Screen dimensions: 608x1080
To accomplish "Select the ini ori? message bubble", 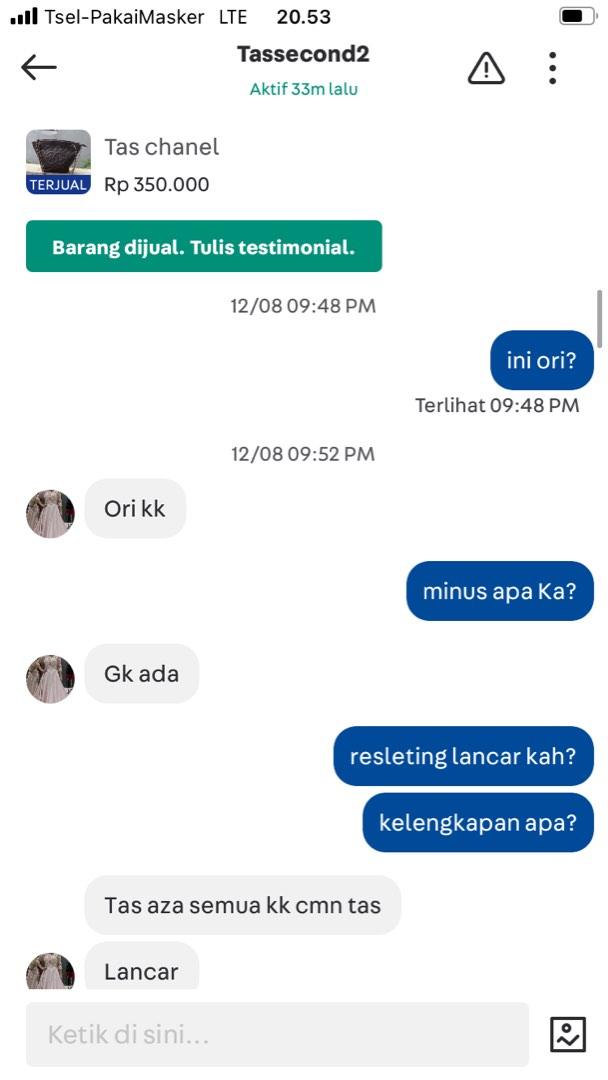I will 541,360.
